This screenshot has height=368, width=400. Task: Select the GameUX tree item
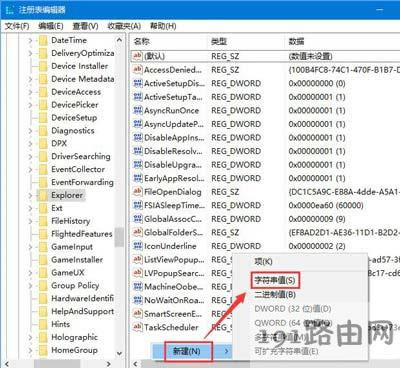coord(68,273)
